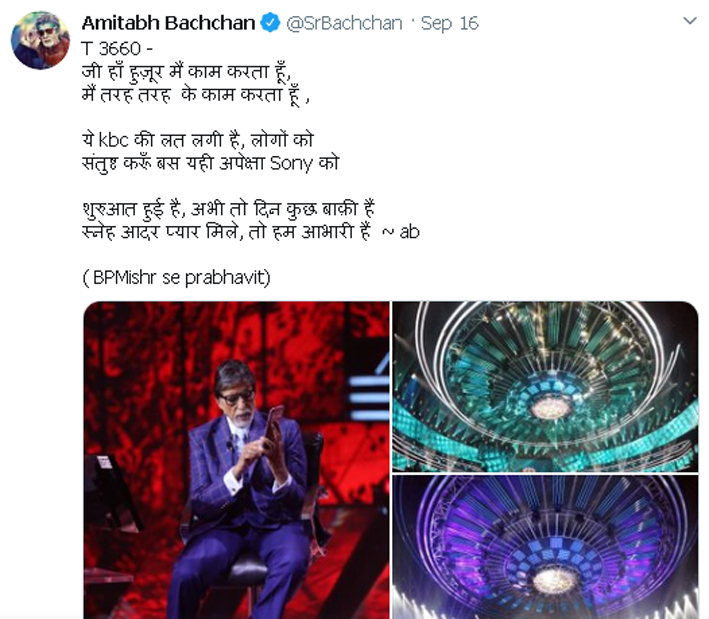This screenshot has width=709, height=619.
Task: Click the word 'kbc' in the tweet
Action: tap(113, 140)
